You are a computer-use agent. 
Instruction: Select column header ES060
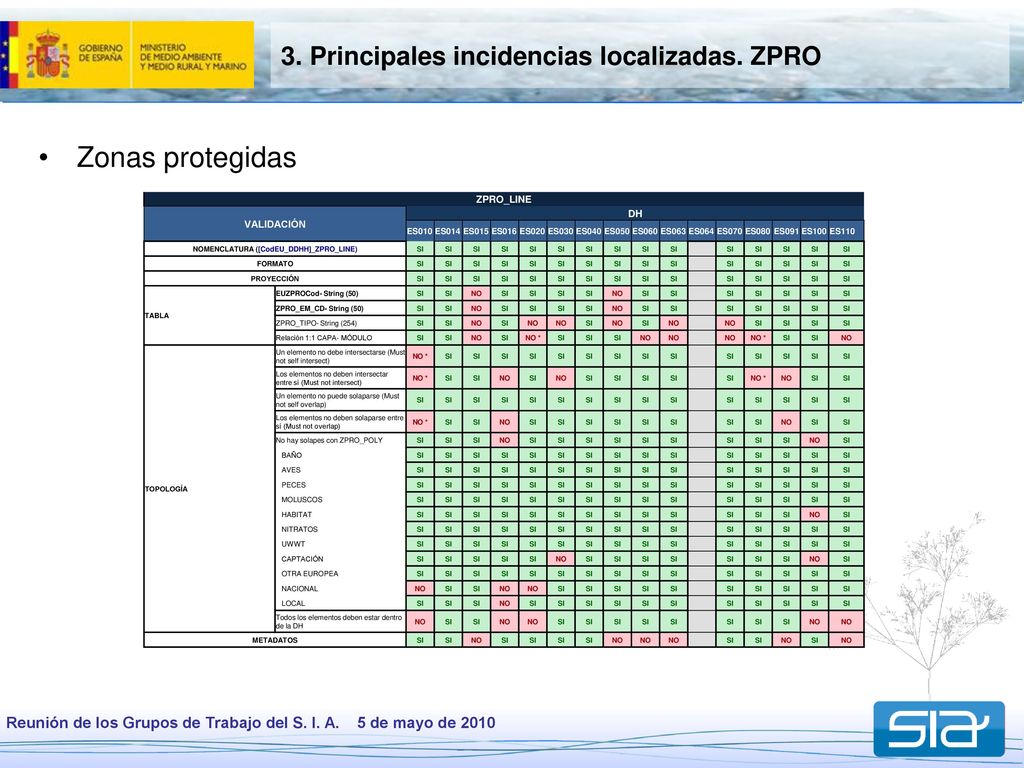pos(645,231)
